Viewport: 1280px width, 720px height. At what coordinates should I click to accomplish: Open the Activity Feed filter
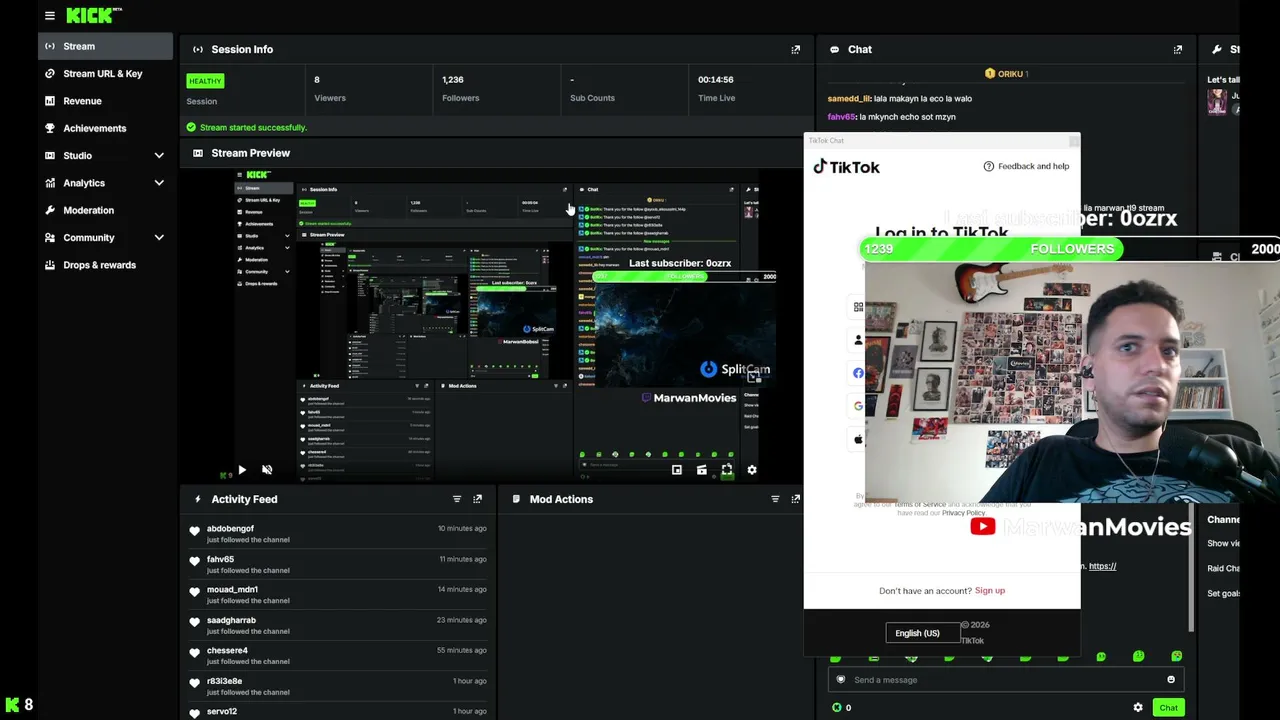click(457, 499)
